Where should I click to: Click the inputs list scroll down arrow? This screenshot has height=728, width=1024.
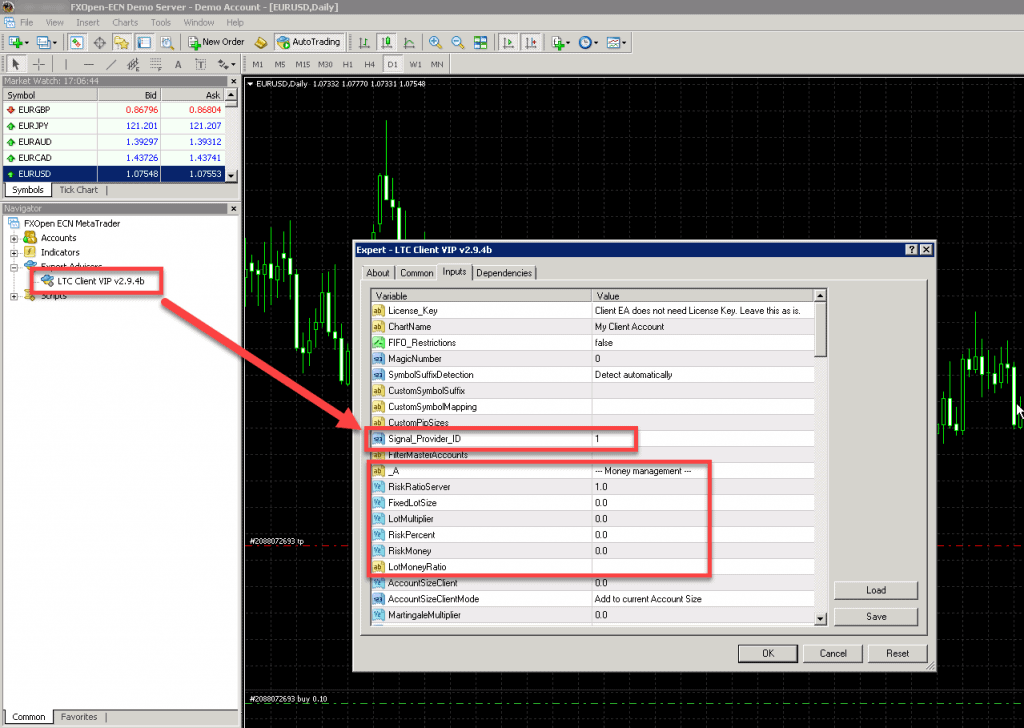(x=820, y=618)
